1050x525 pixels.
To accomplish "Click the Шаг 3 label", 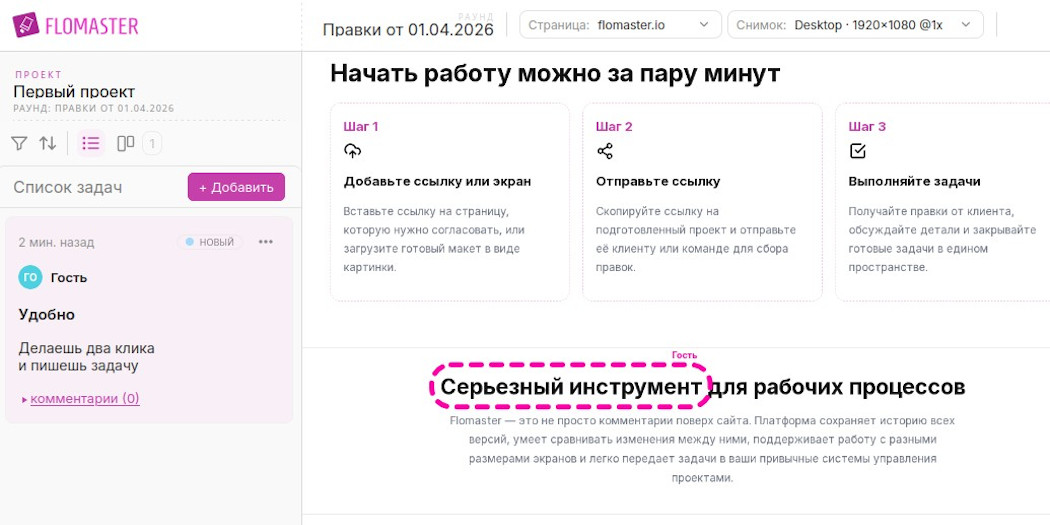I will (867, 127).
